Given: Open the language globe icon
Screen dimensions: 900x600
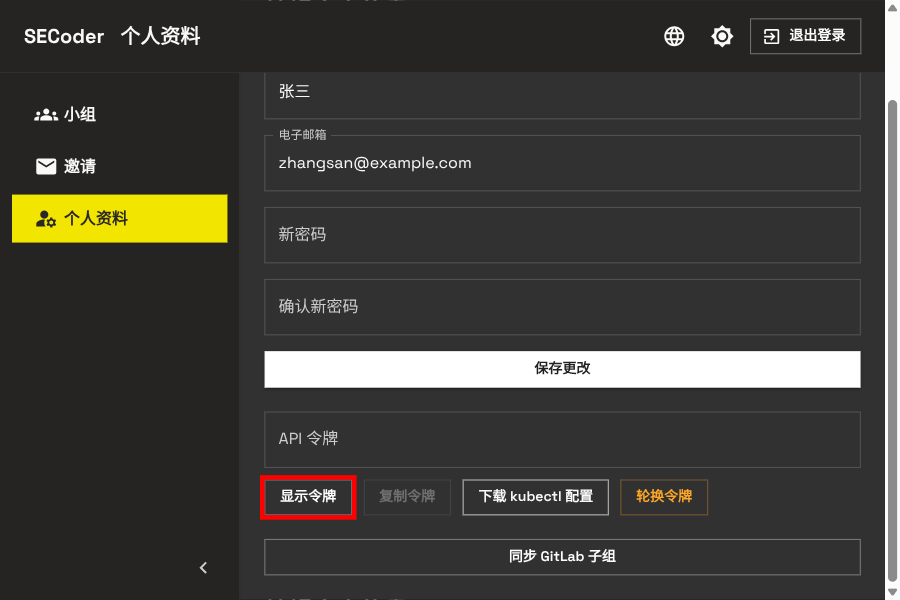Looking at the screenshot, I should coord(674,36).
